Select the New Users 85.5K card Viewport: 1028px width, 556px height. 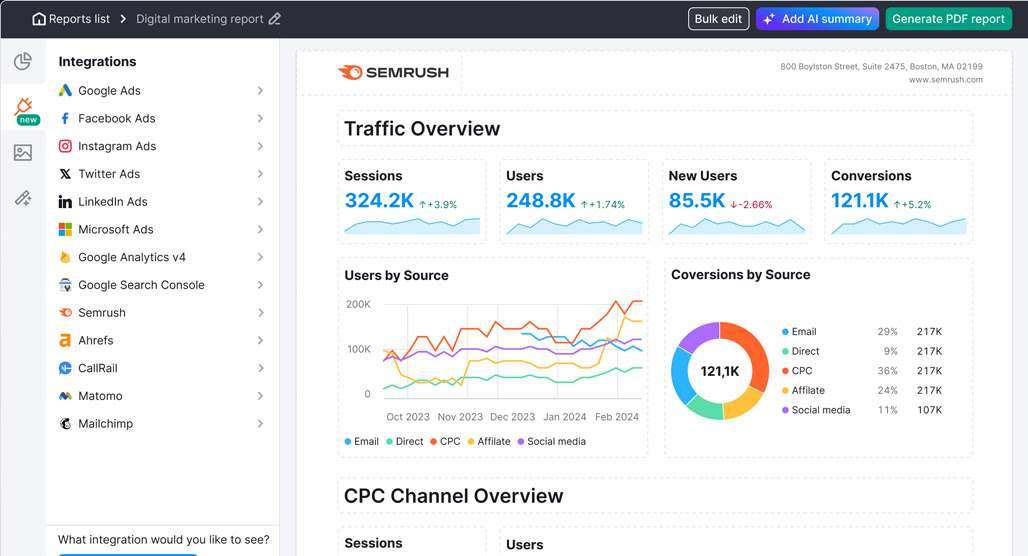(736, 201)
